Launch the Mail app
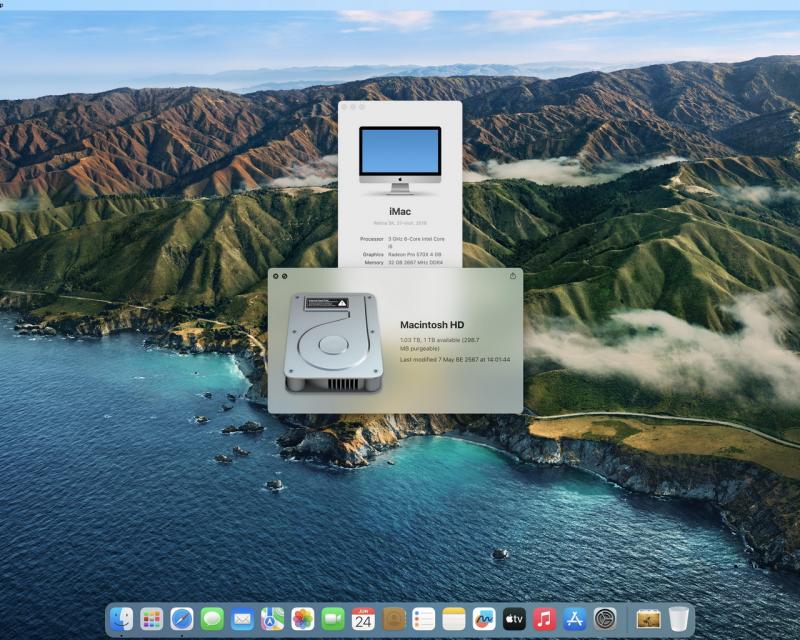The width and height of the screenshot is (800, 640). (242, 619)
